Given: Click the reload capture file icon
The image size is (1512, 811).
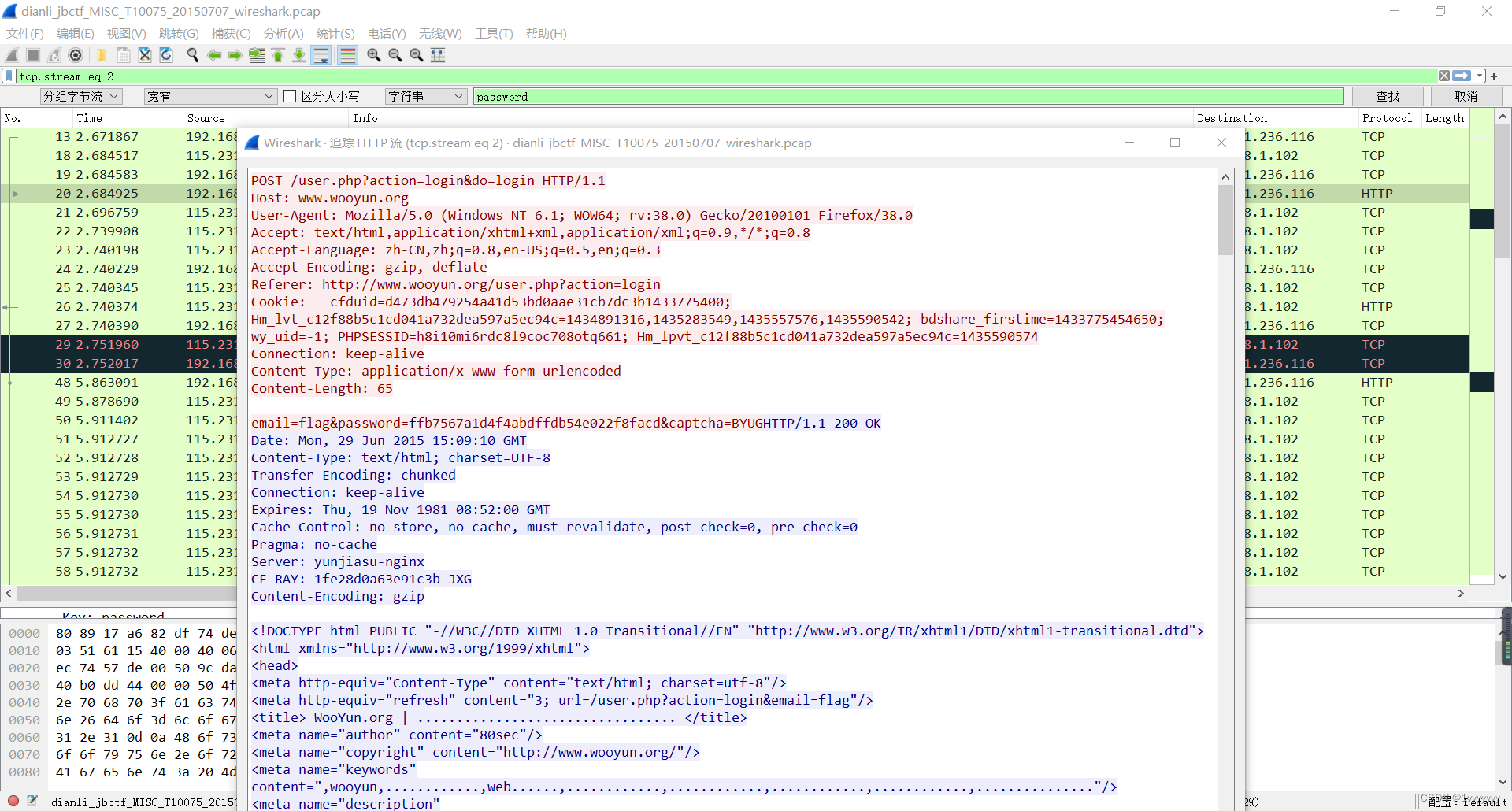Looking at the screenshot, I should (165, 55).
